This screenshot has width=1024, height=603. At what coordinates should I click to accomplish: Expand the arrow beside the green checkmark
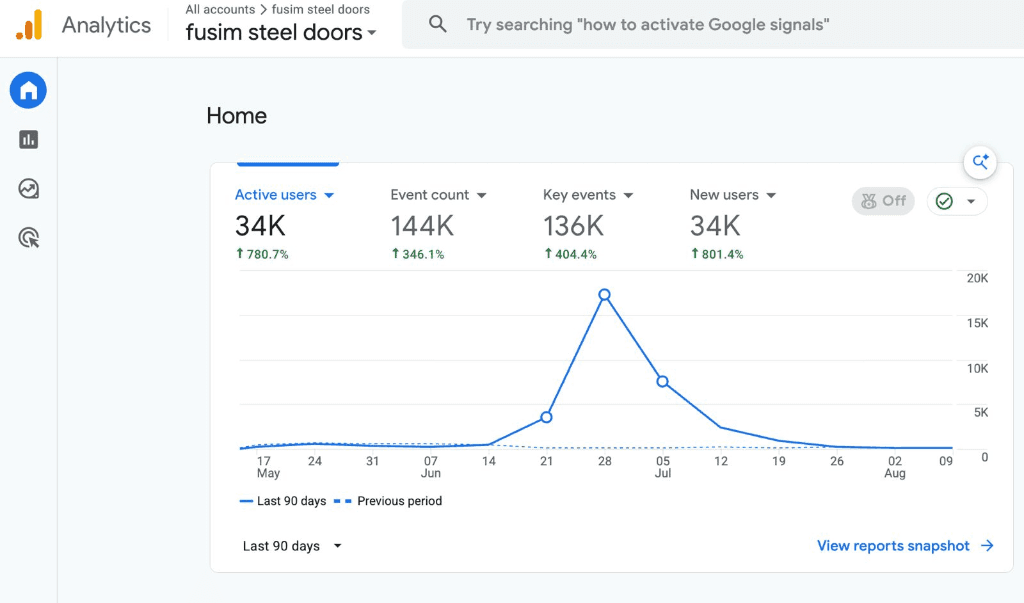click(x=971, y=201)
